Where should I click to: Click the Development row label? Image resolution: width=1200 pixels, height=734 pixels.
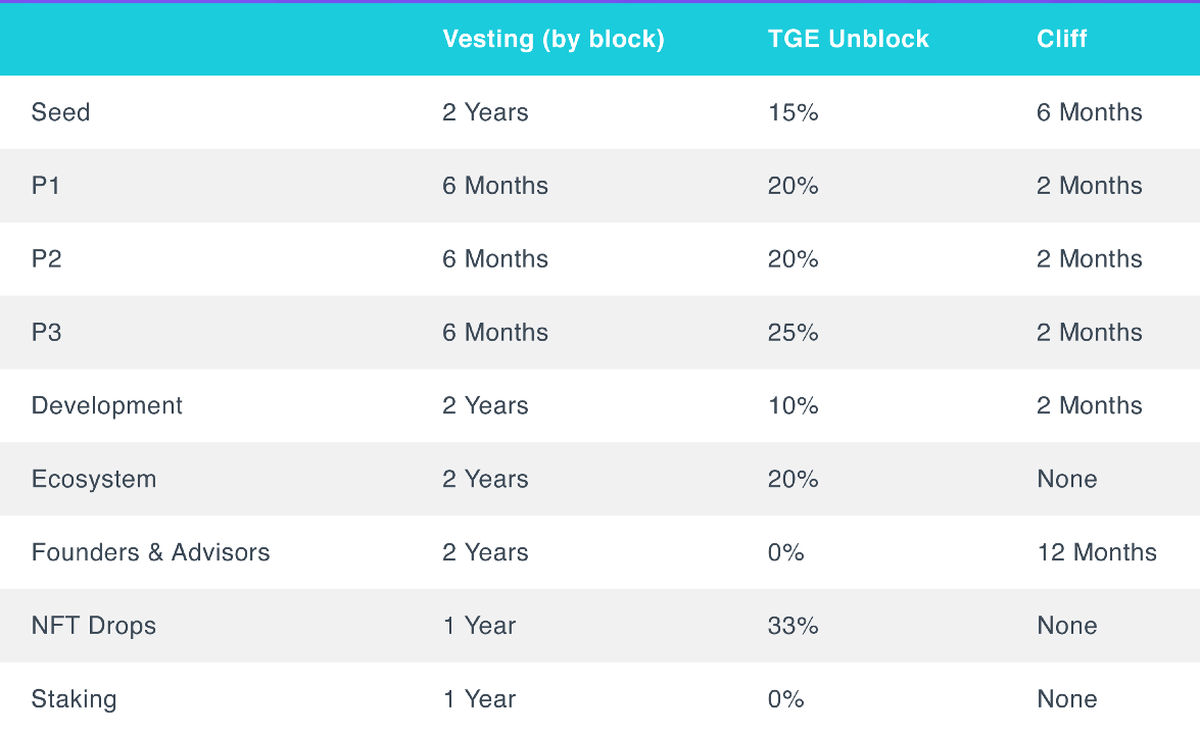point(107,405)
